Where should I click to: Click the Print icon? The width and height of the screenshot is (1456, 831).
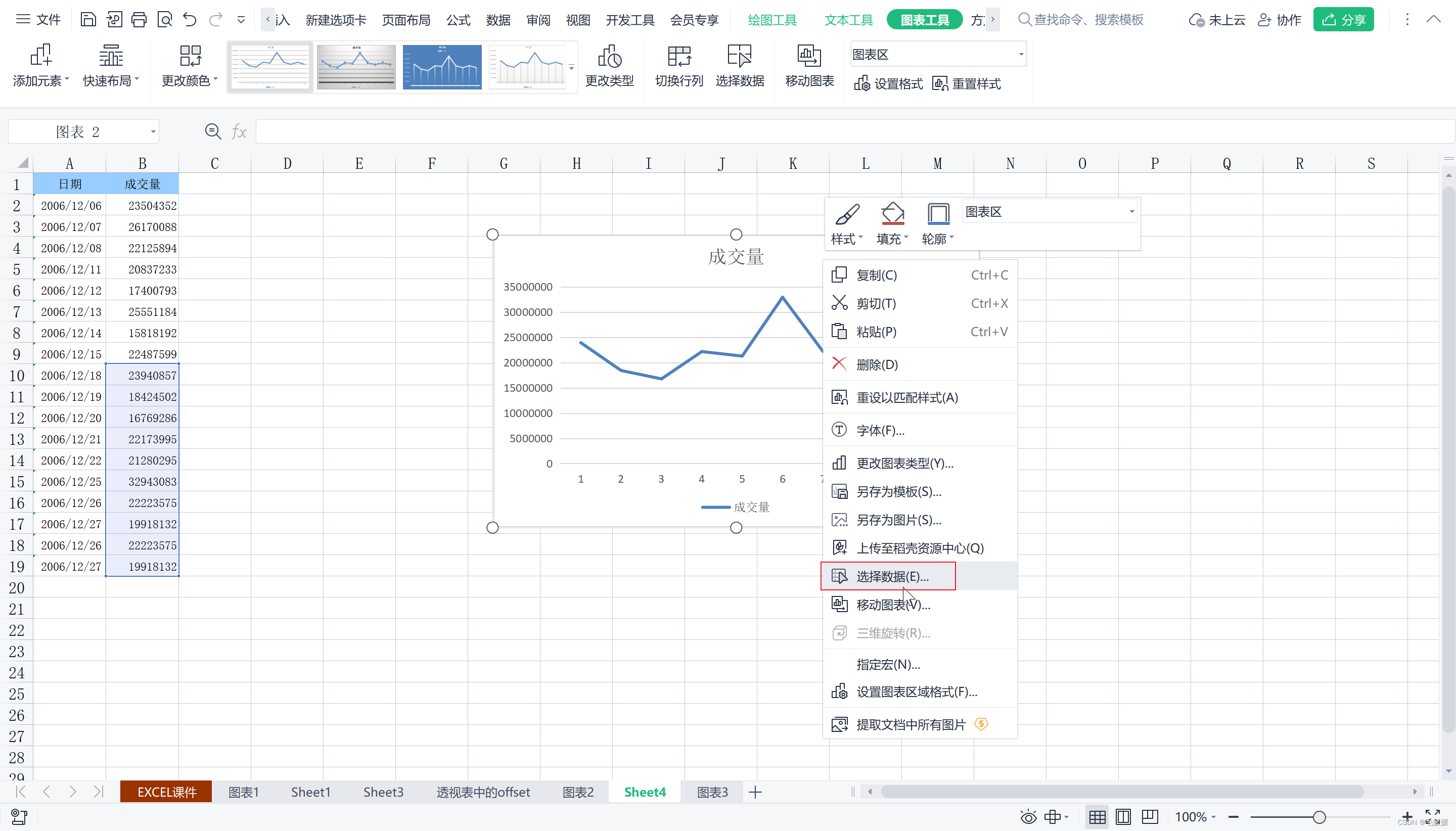click(139, 20)
